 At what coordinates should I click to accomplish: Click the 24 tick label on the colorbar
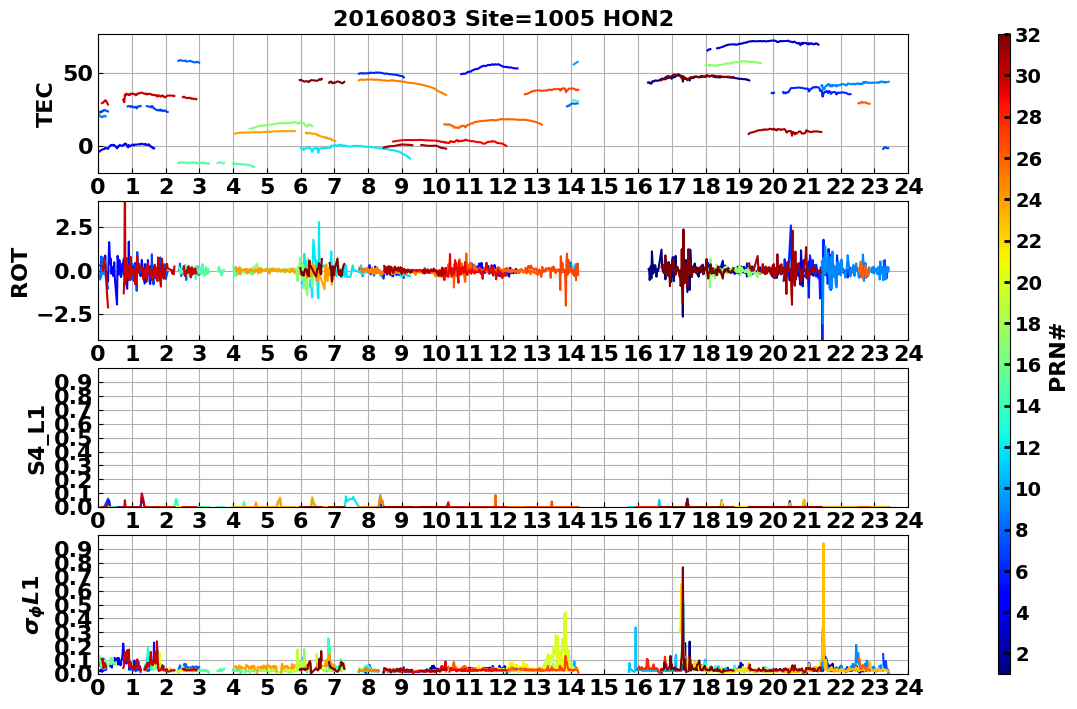click(x=1028, y=200)
